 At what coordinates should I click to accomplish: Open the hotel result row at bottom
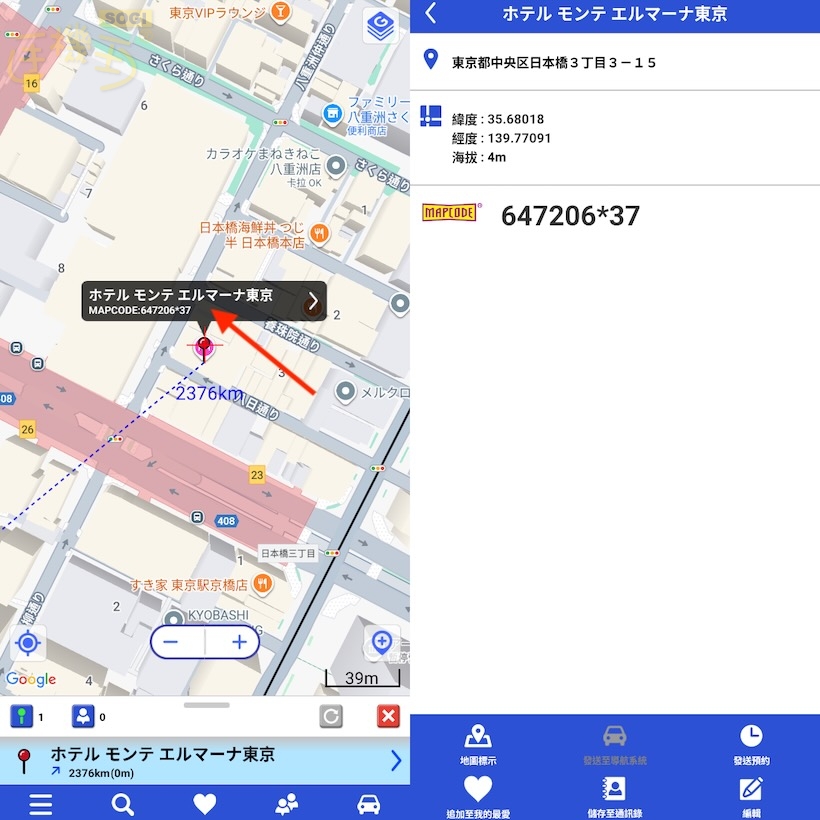[205, 761]
